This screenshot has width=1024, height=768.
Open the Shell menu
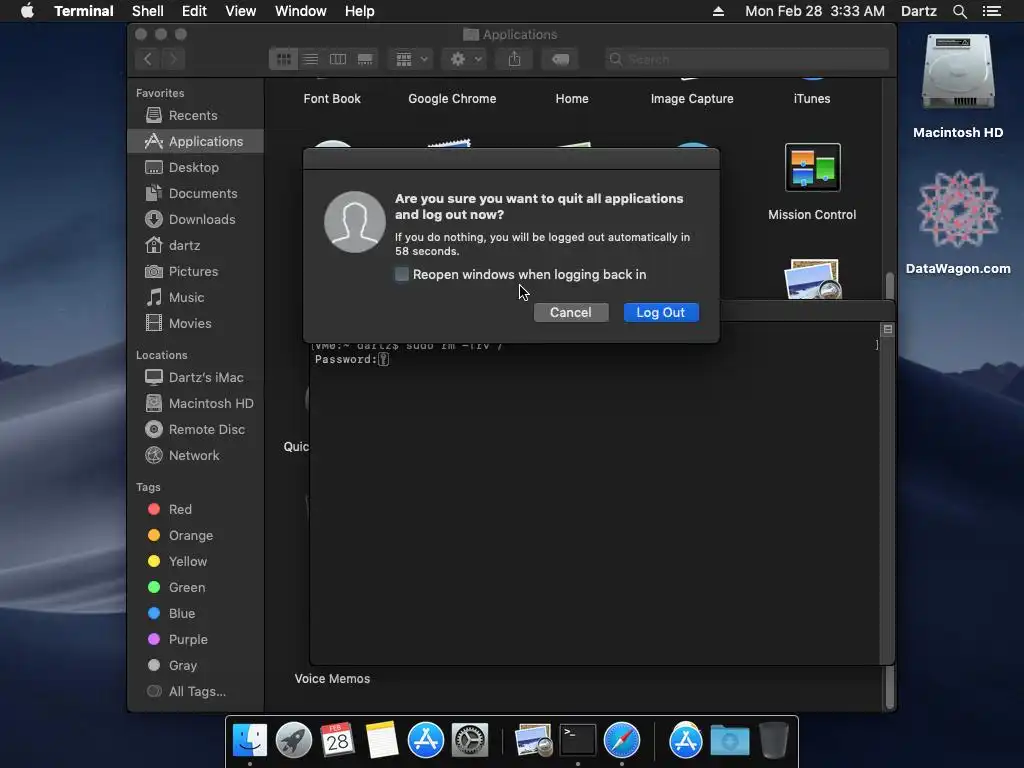[x=148, y=11]
